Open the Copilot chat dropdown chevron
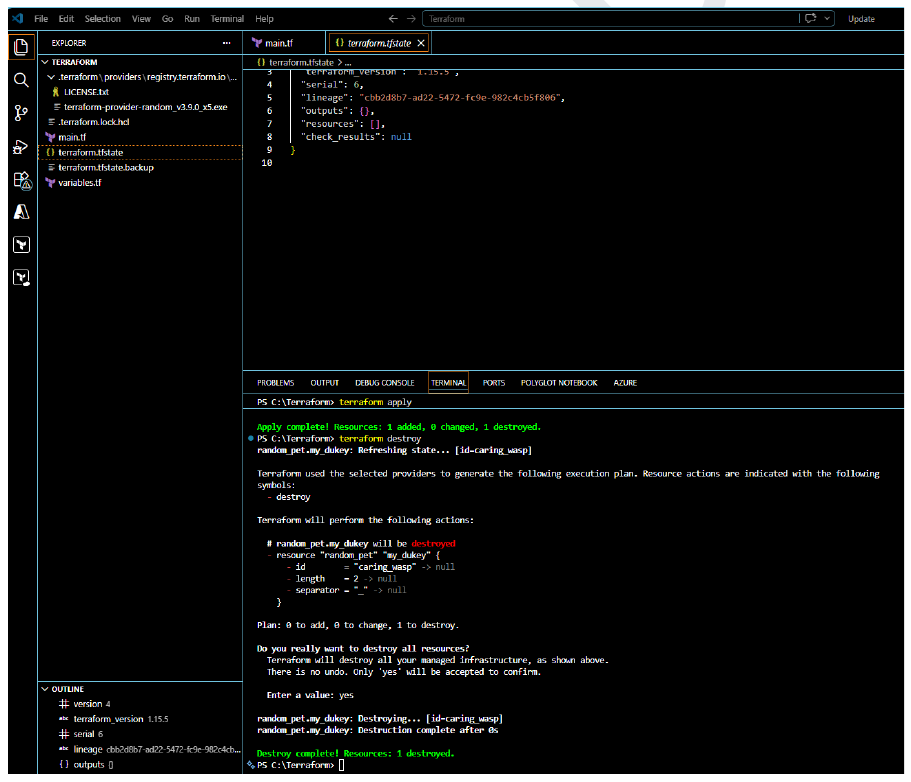The height and width of the screenshot is (782, 911). (827, 19)
